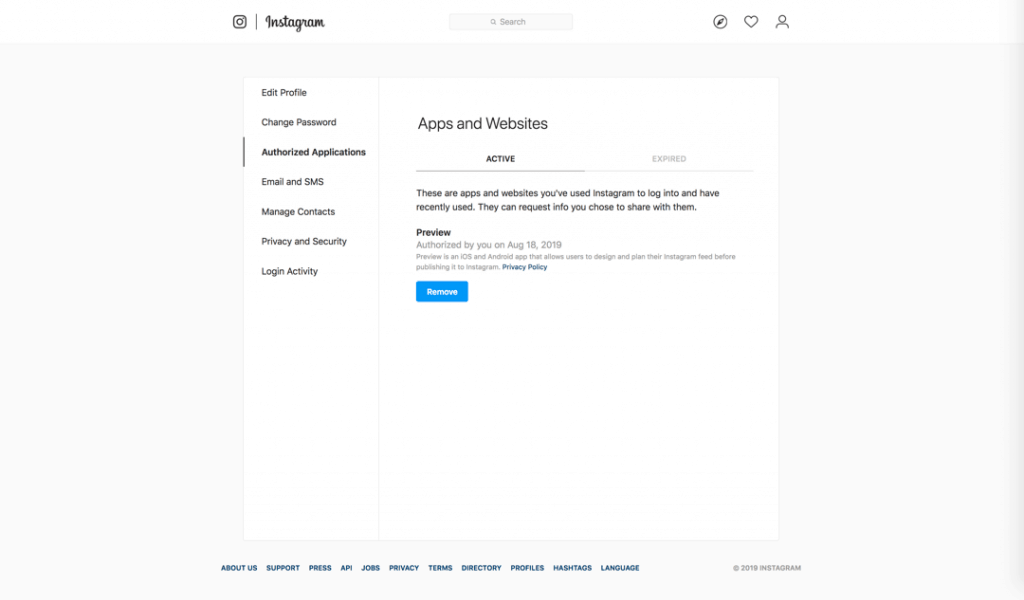The image size is (1024, 600).
Task: Open the Activity heart icon
Action: click(x=751, y=22)
